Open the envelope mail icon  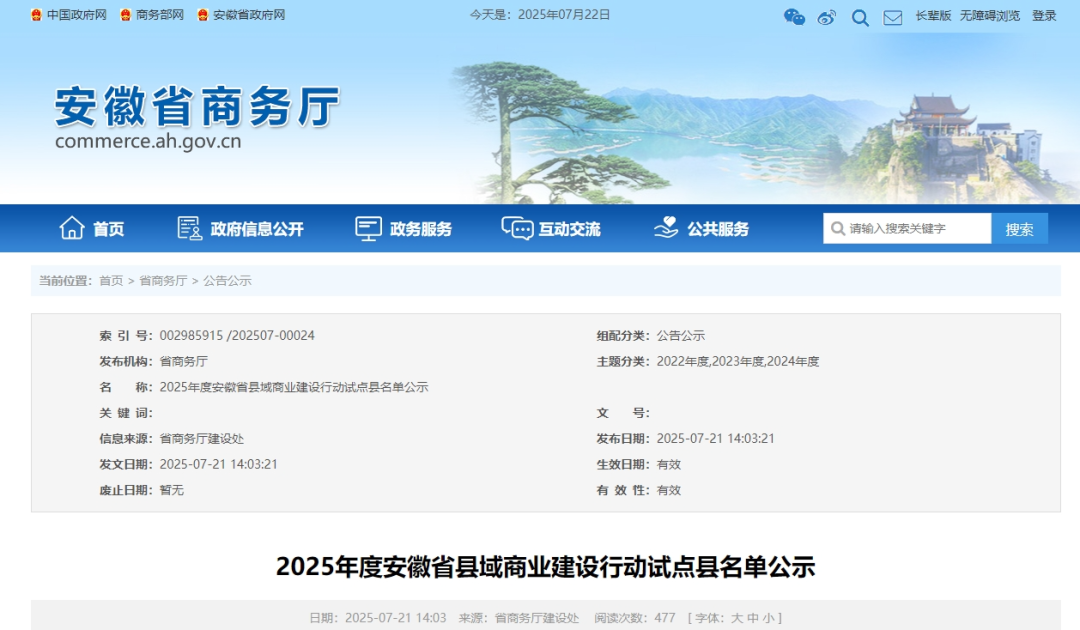coord(893,17)
